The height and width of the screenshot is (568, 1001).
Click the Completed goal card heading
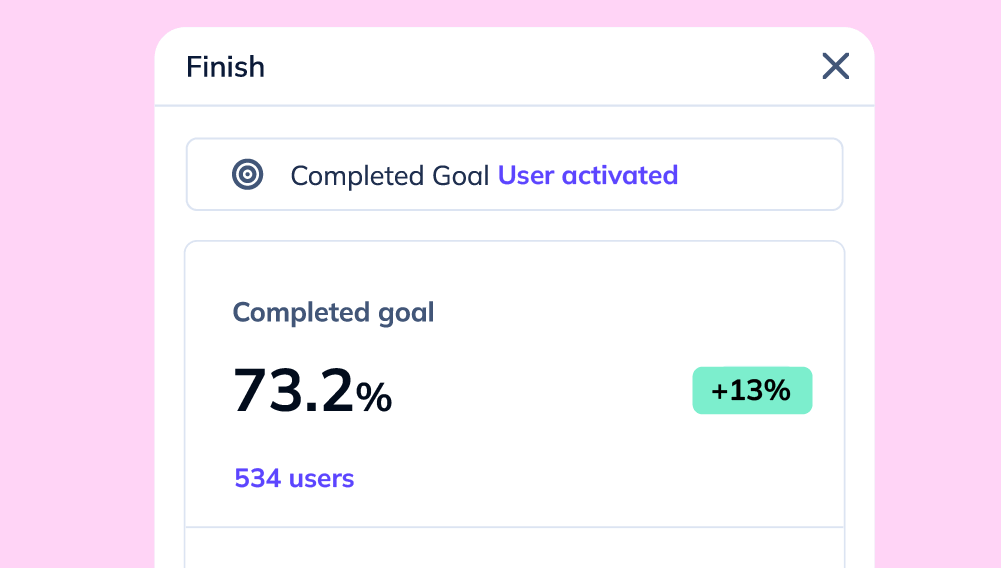tap(333, 312)
